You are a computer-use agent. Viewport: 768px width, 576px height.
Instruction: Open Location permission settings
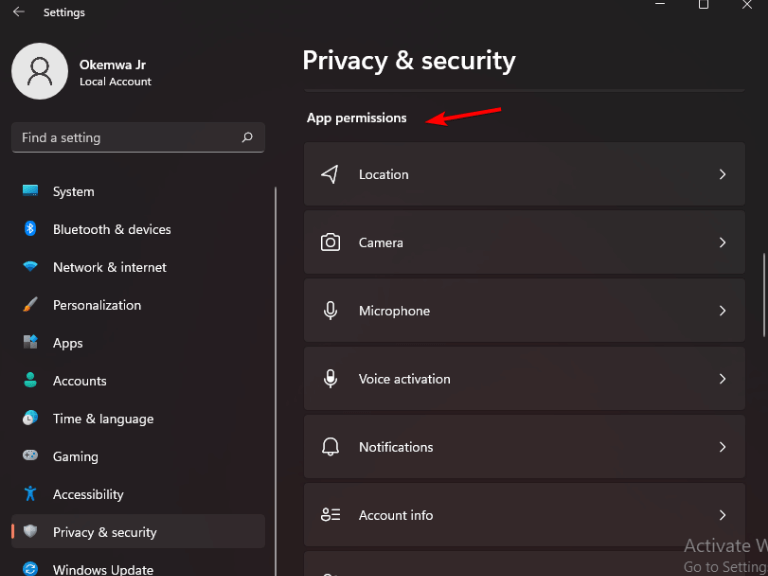tap(525, 174)
